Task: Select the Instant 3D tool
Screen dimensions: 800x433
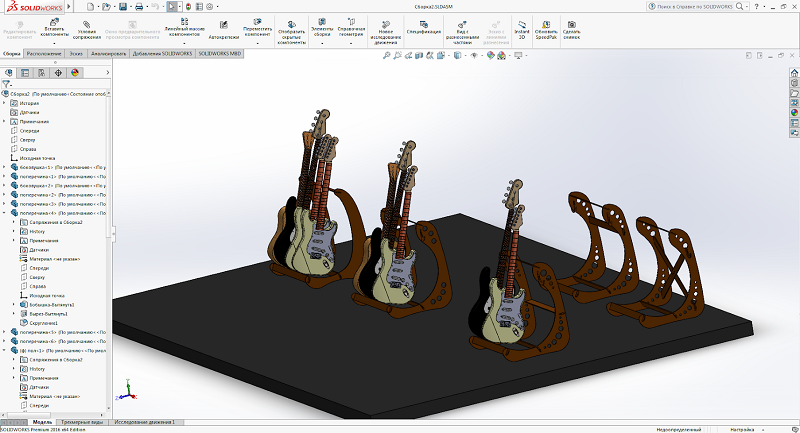Action: click(x=520, y=27)
